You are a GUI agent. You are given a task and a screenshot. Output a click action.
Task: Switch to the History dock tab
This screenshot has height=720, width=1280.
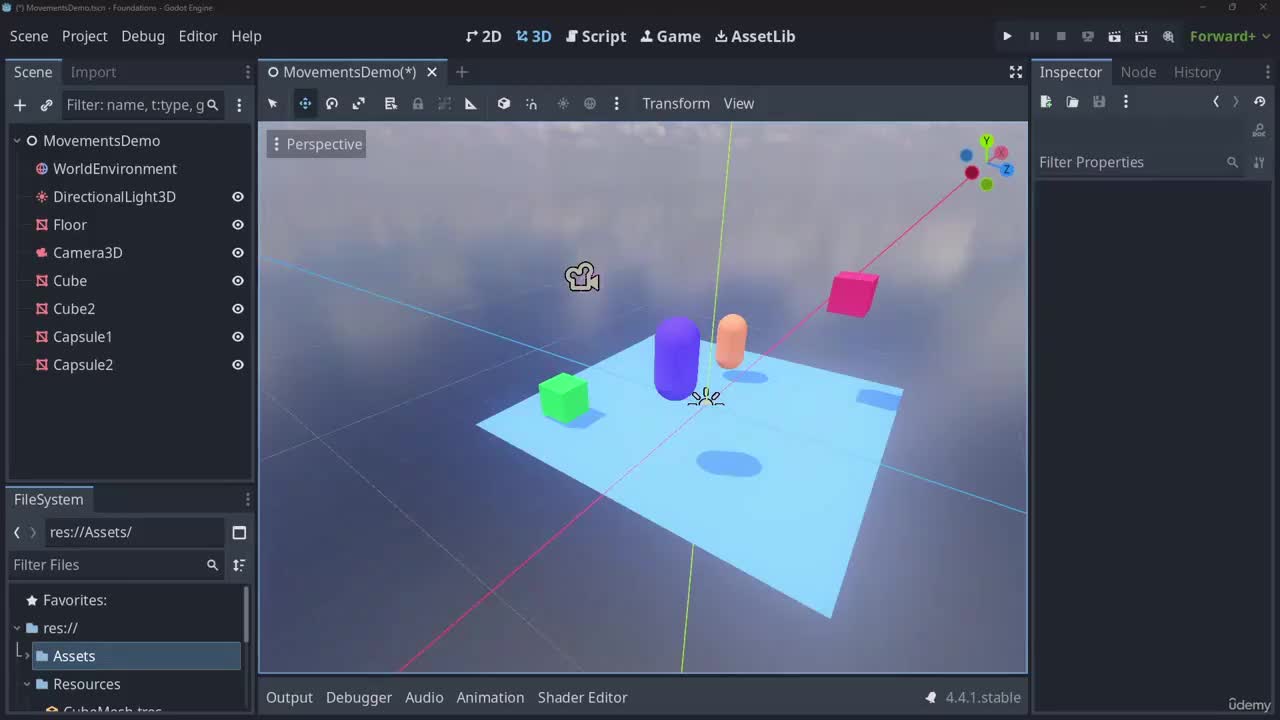point(1197,72)
